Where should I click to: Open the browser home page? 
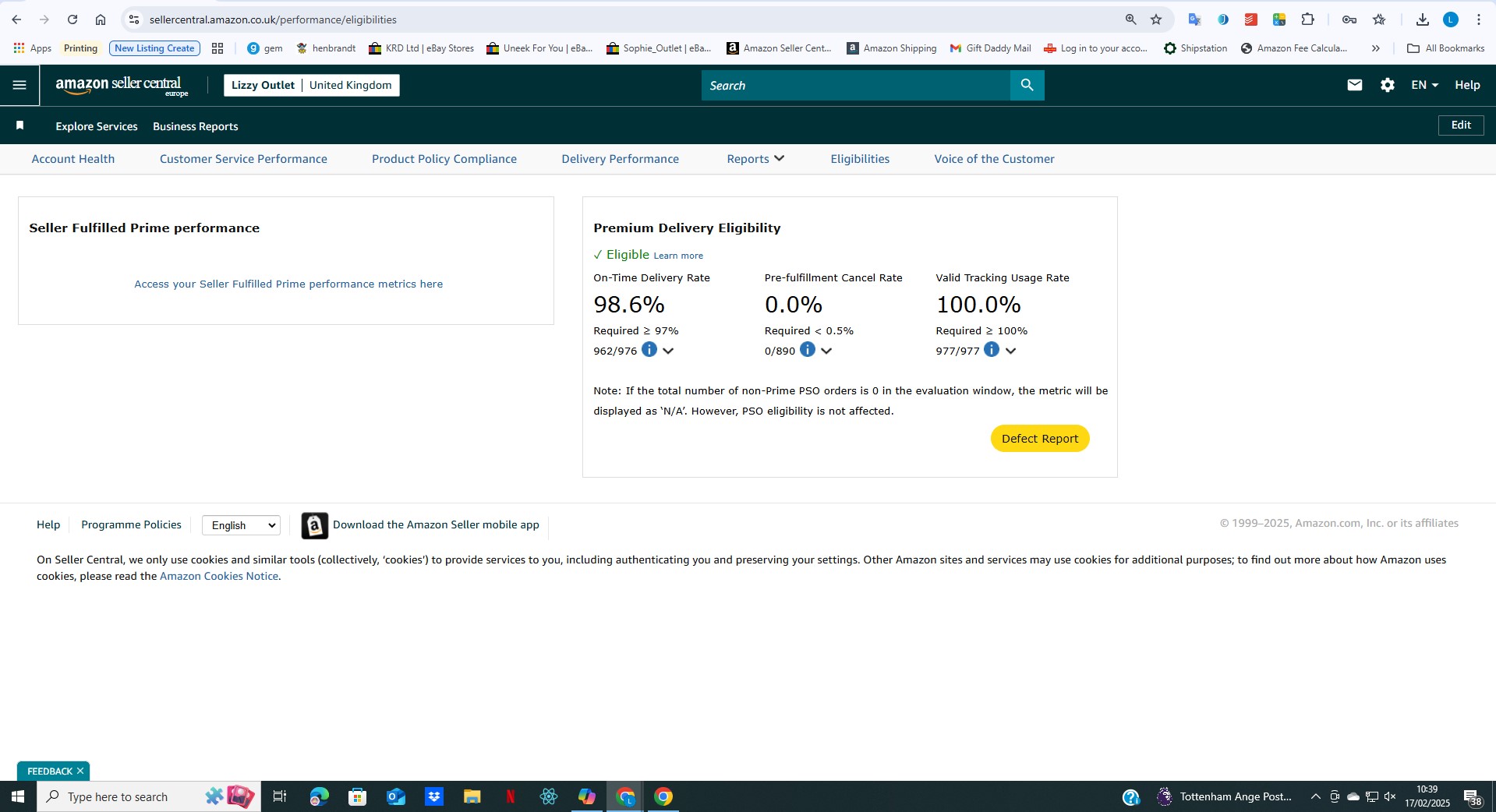point(101,19)
